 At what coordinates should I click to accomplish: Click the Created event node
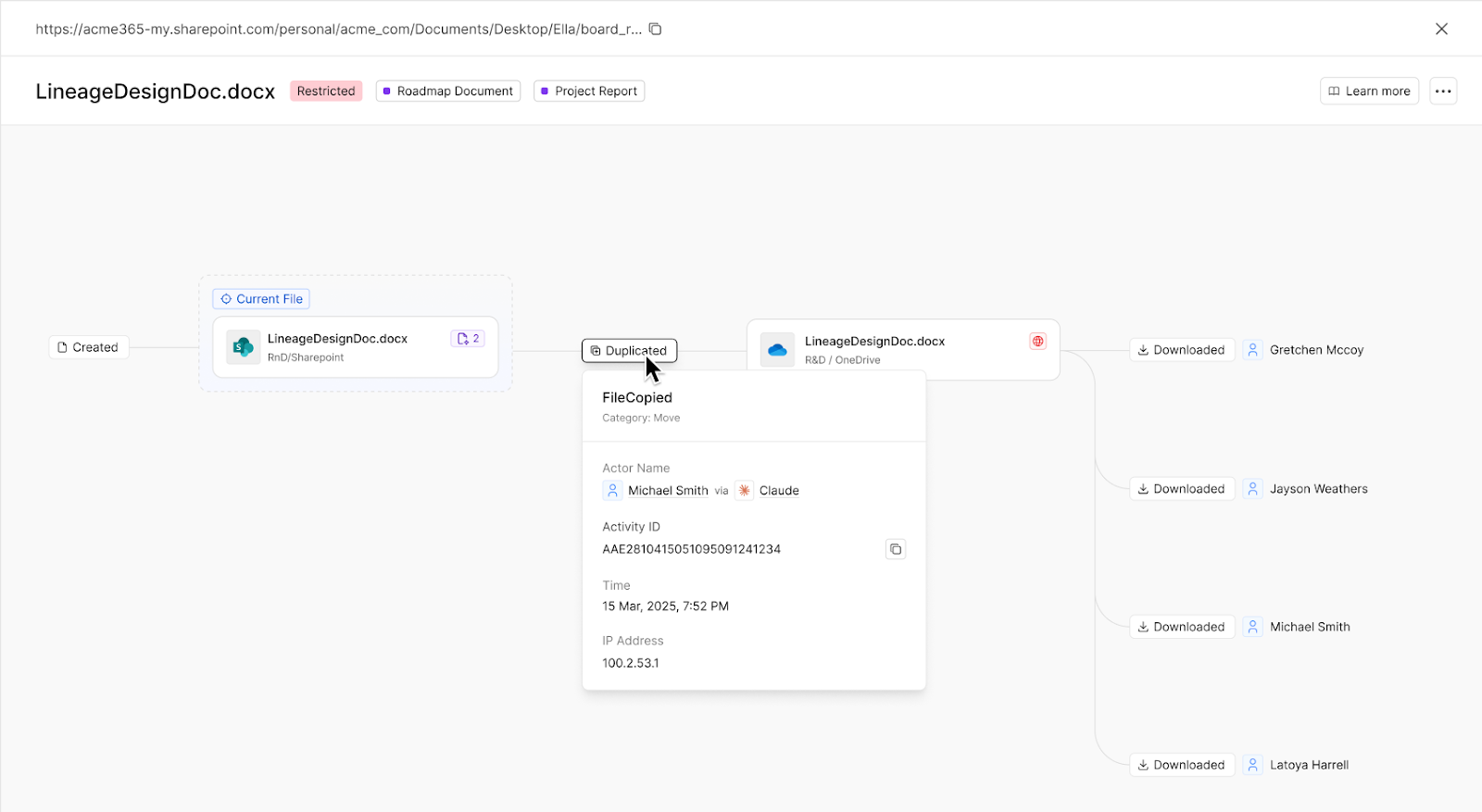click(89, 347)
